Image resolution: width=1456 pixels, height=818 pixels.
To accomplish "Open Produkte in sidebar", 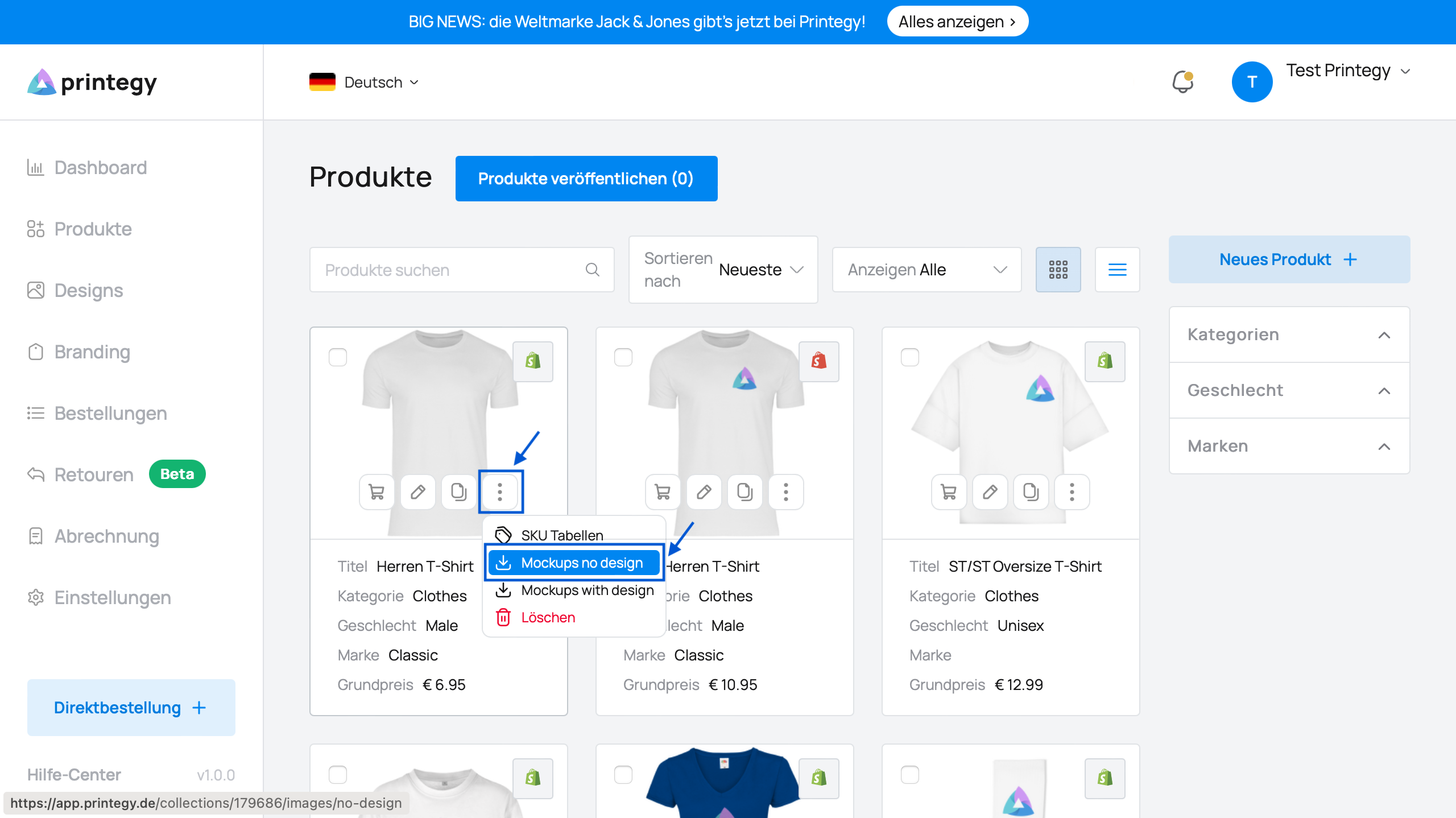I will (80, 229).
